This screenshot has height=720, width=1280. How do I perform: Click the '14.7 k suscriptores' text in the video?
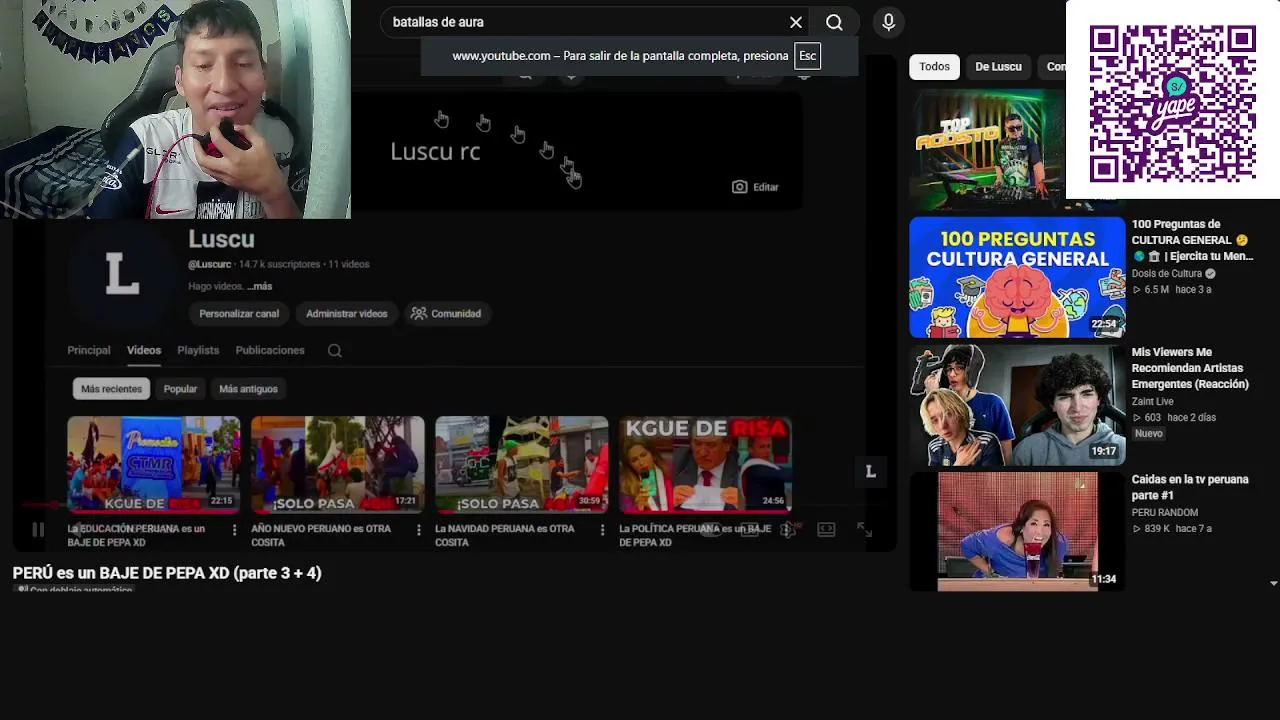click(279, 265)
